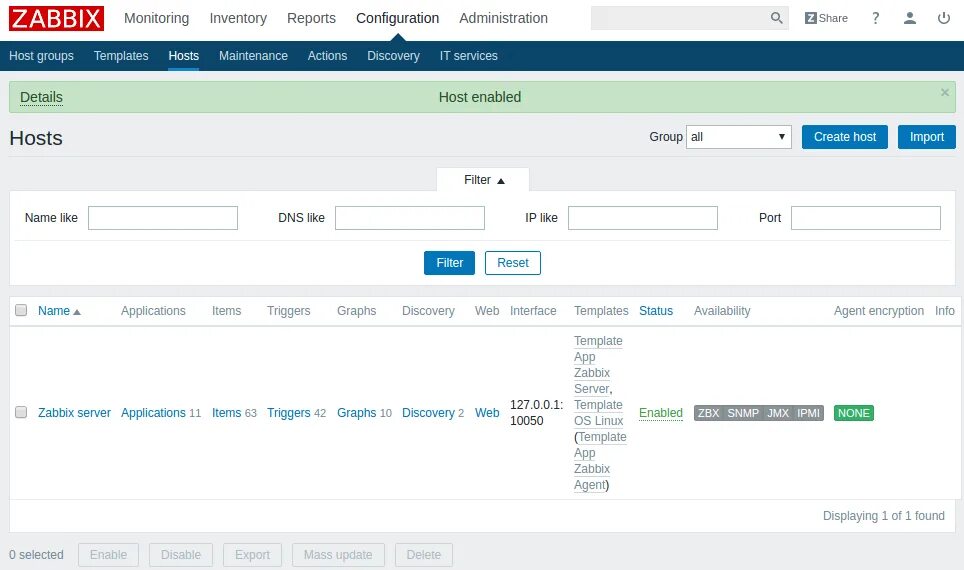
Task: Open the Zabbix server host link
Action: point(74,413)
